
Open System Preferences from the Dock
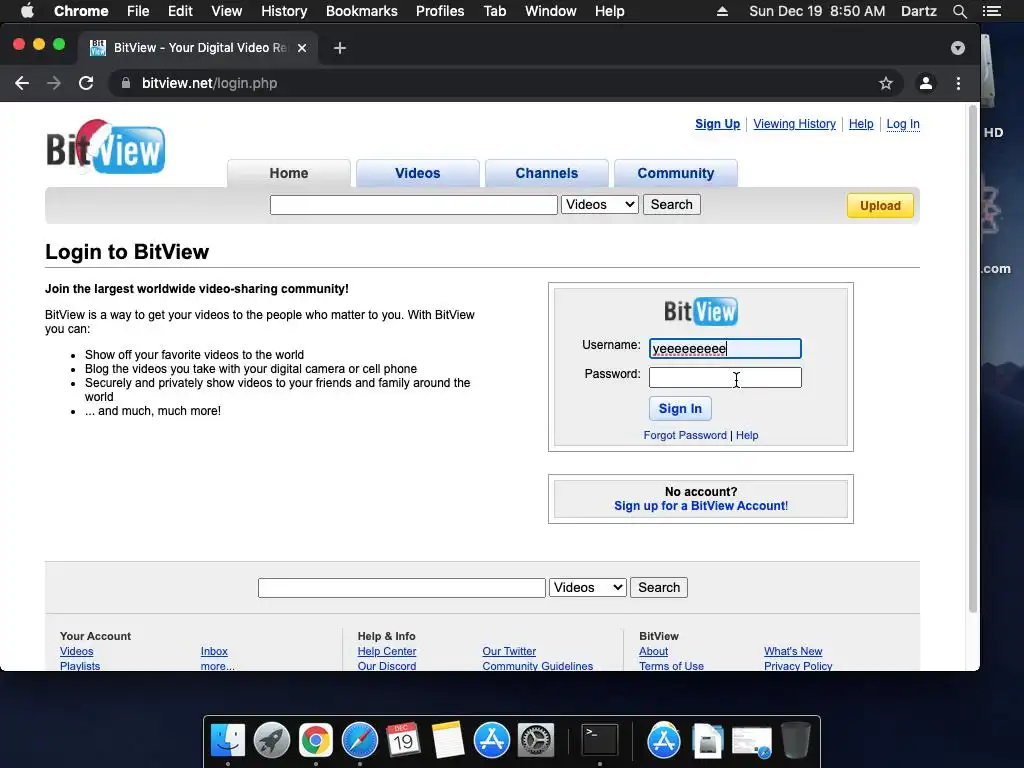536,741
